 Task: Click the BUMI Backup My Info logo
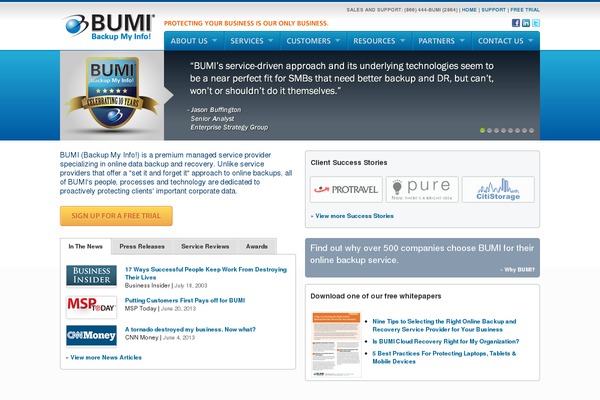point(109,27)
